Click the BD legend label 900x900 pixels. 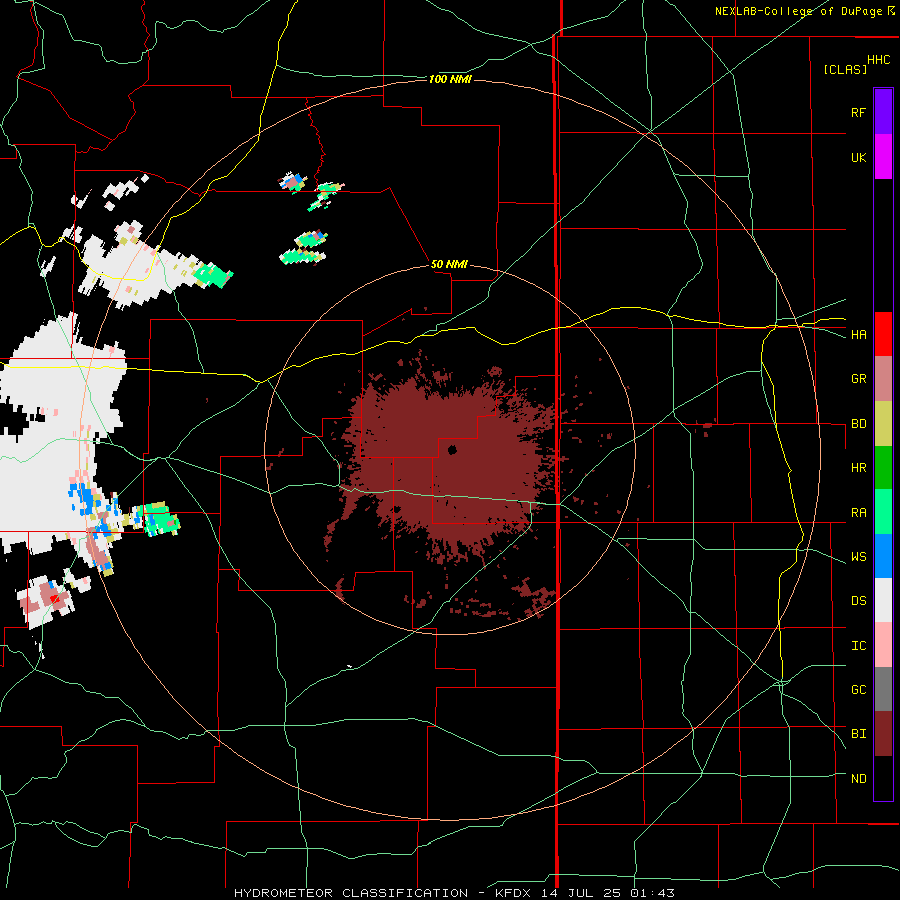pos(858,424)
